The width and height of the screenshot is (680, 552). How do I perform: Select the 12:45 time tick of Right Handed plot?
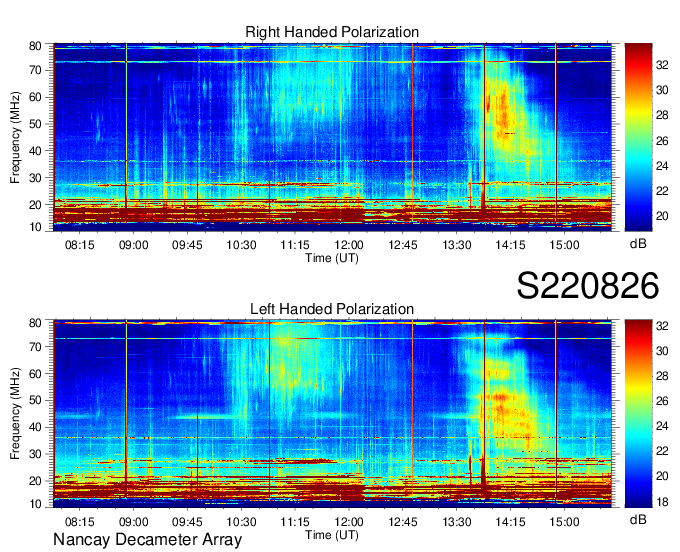pos(403,245)
